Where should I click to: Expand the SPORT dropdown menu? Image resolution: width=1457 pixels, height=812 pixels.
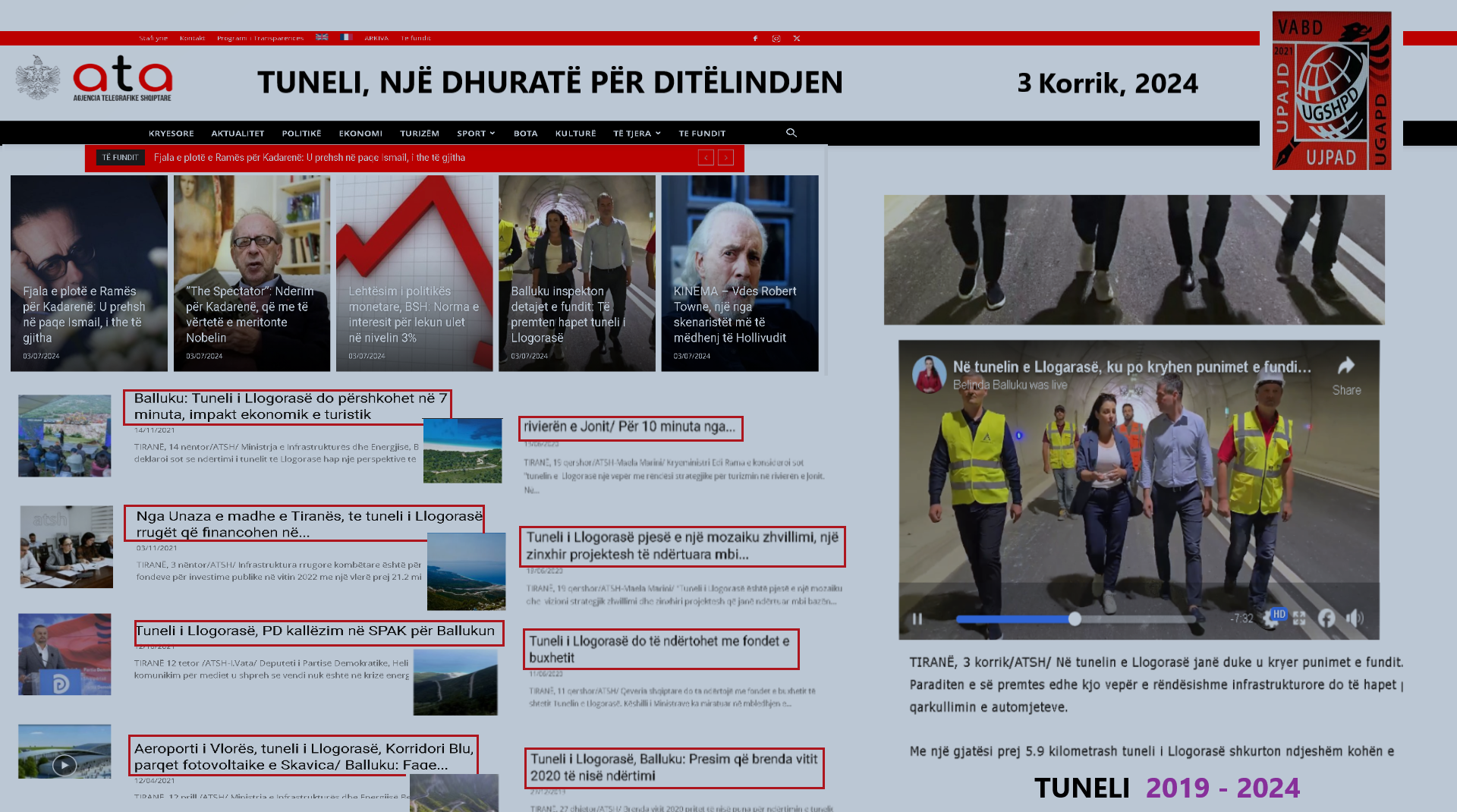tap(476, 134)
